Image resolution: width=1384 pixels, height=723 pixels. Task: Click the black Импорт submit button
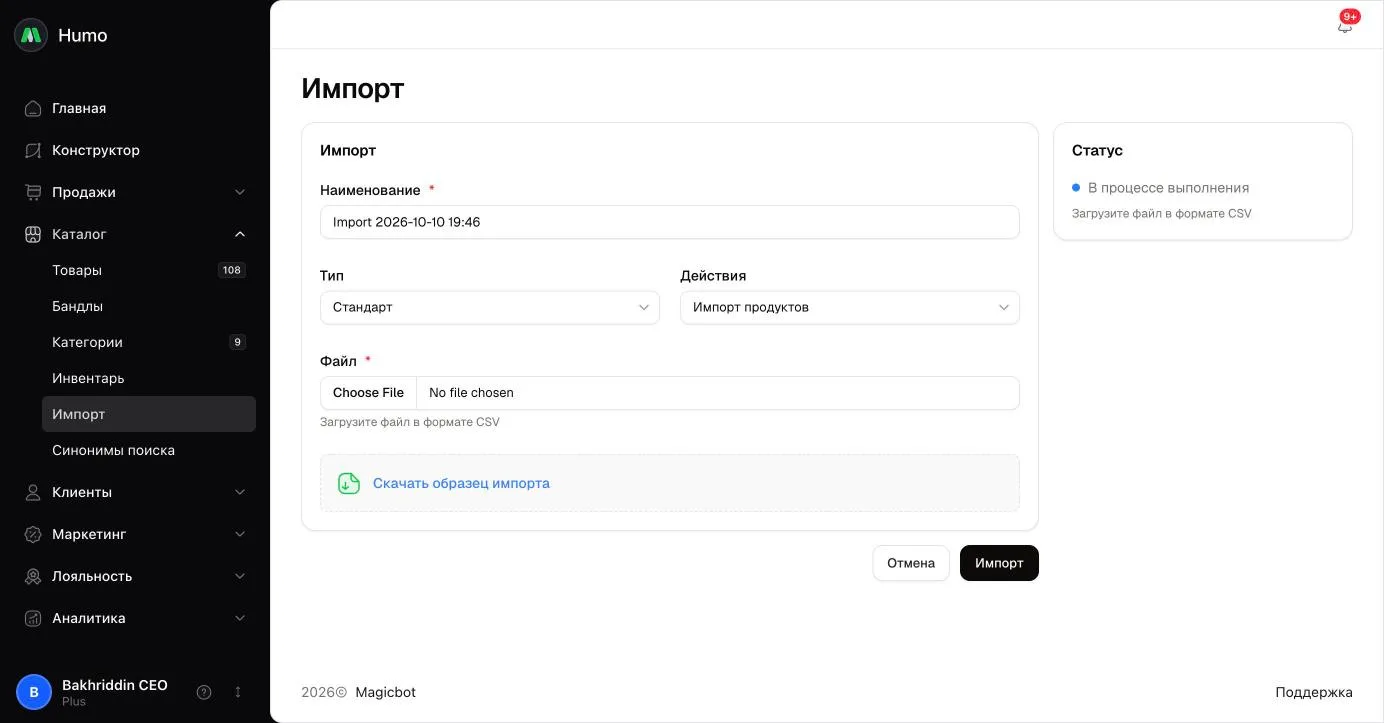coord(999,563)
